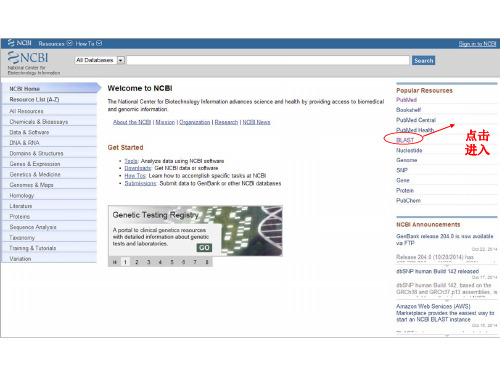Viewport: 500px width, 375px height.
Task: Click the GO button on banner
Action: pos(204,248)
